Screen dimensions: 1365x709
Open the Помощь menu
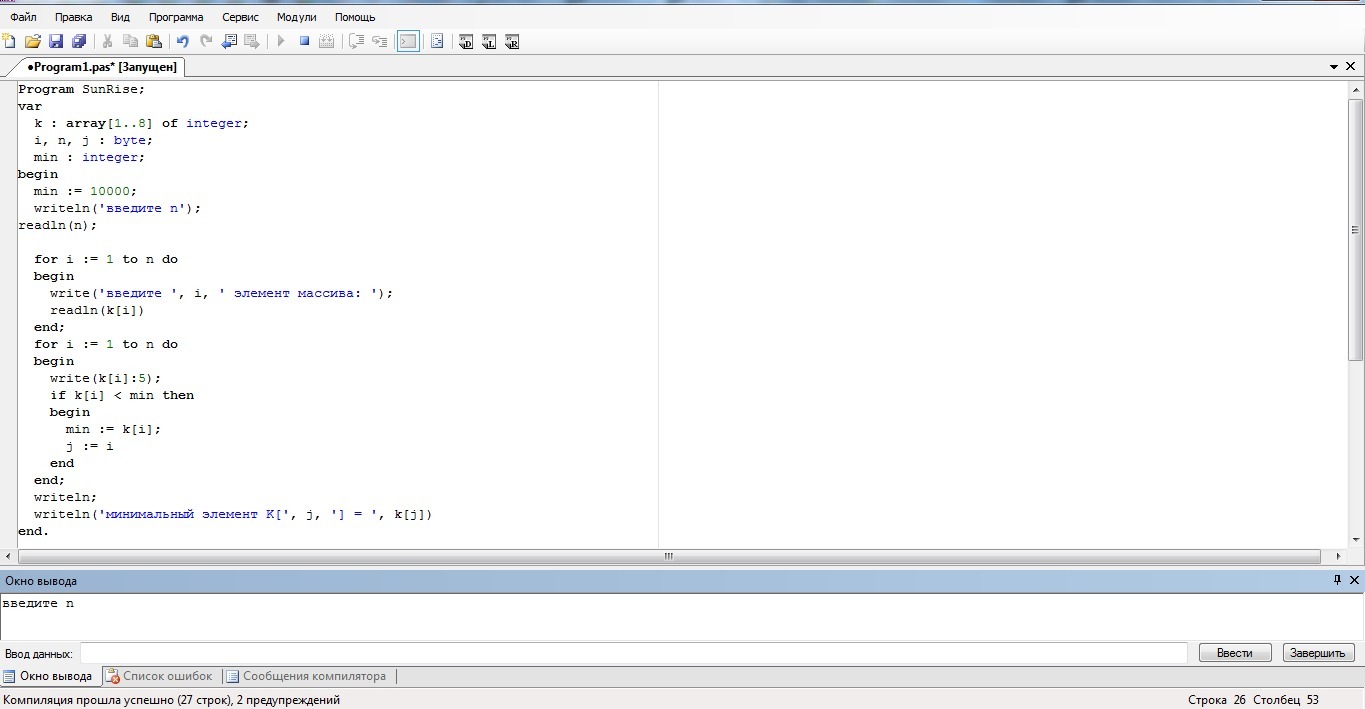(x=355, y=17)
